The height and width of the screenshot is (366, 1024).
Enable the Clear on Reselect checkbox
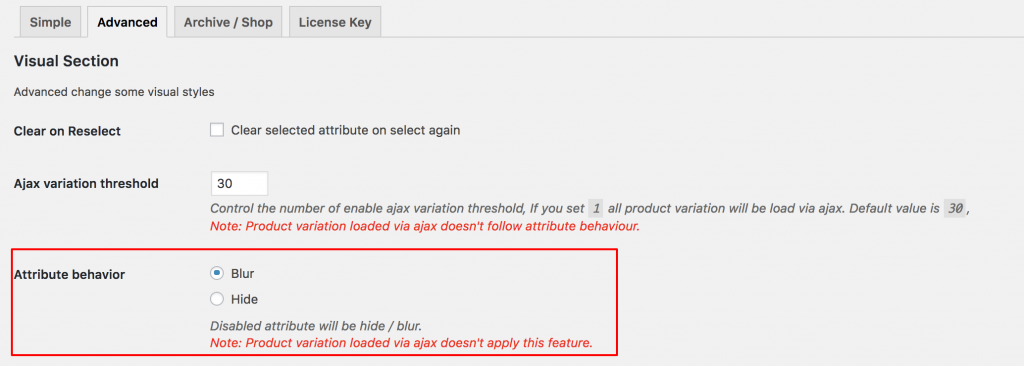point(217,130)
